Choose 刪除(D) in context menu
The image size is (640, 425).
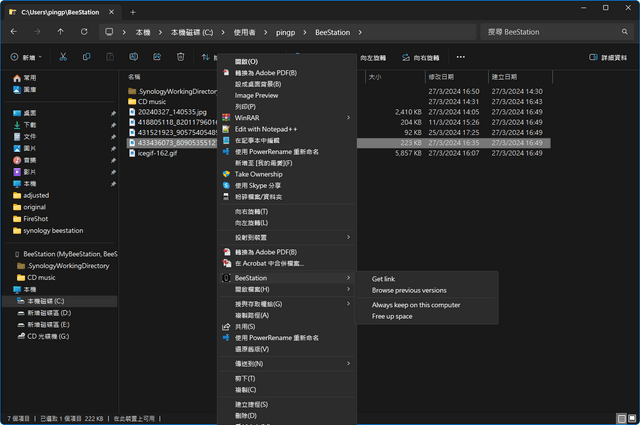[x=246, y=416]
